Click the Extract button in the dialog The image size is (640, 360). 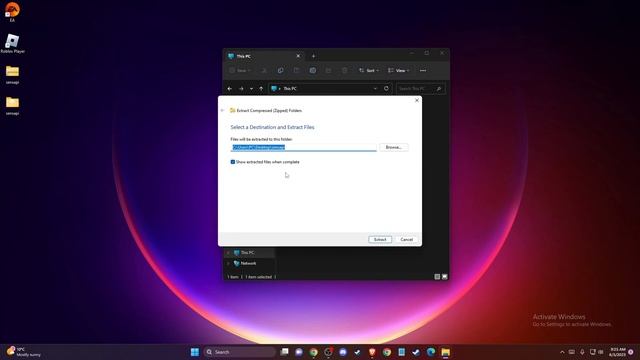click(380, 240)
